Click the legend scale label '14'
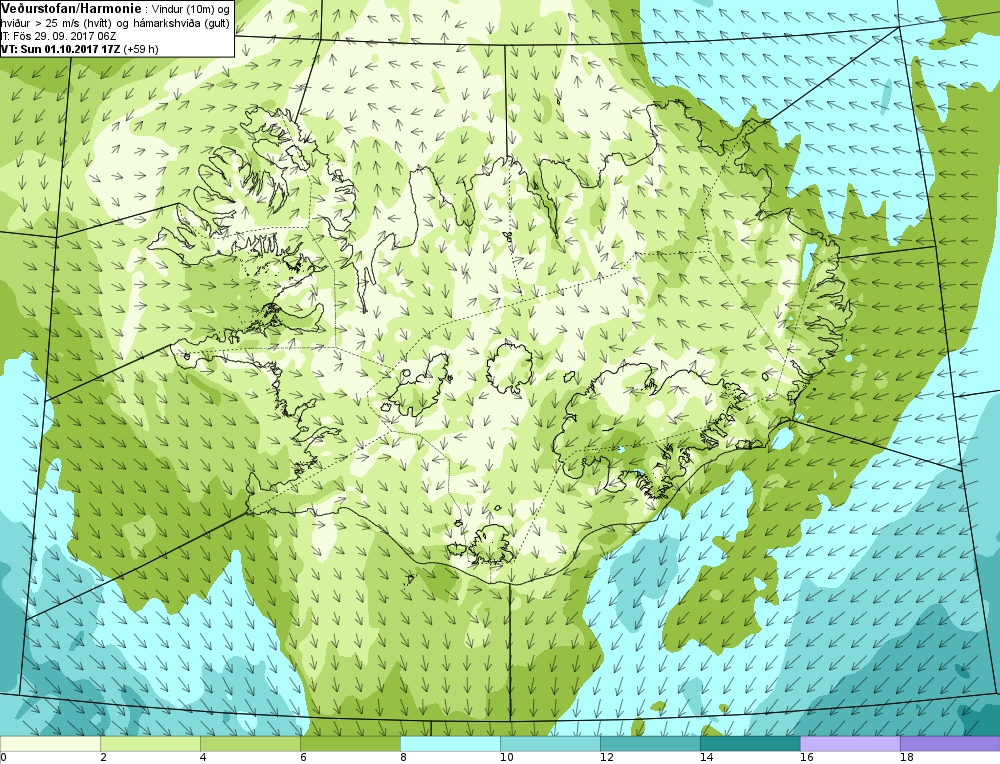 coord(707,758)
